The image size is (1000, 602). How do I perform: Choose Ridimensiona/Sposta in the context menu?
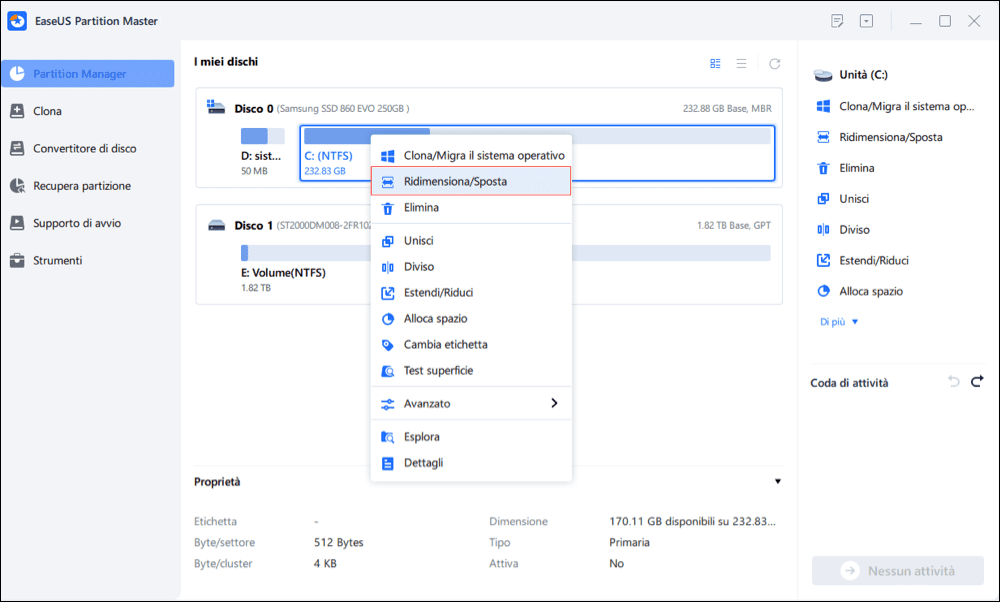[x=471, y=182]
